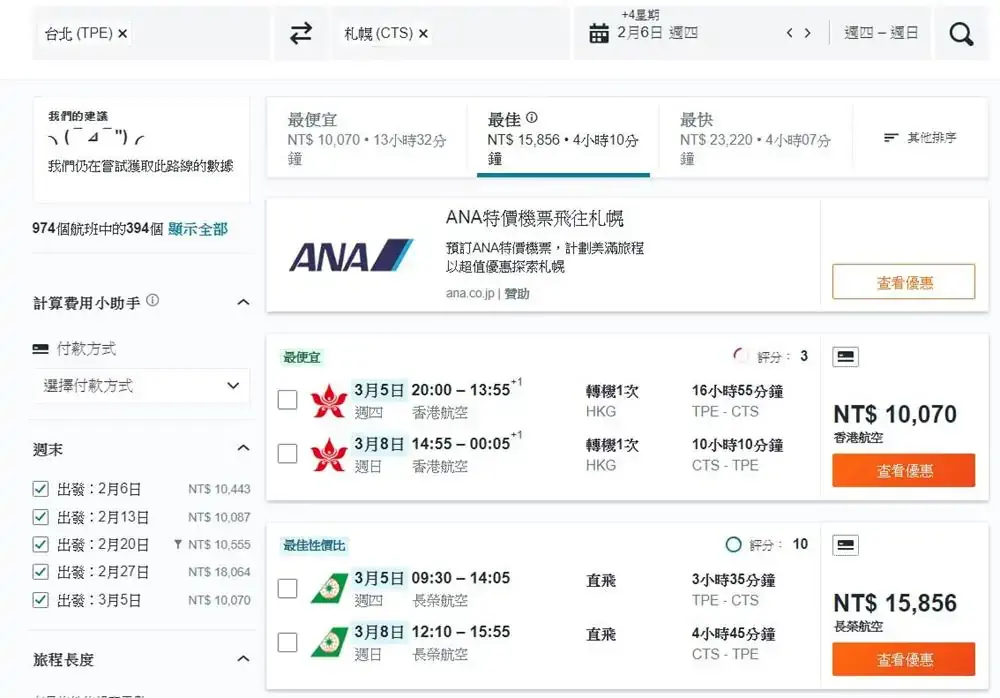Image resolution: width=1000 pixels, height=698 pixels.
Task: Go to previous departure date
Action: [x=790, y=33]
